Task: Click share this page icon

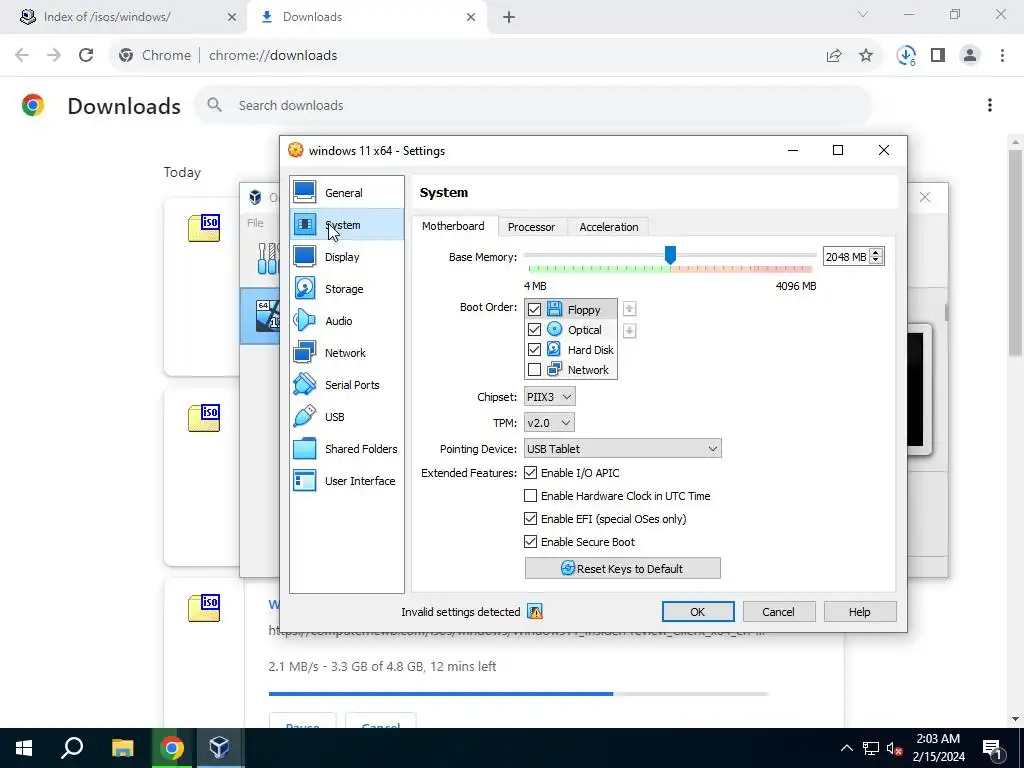Action: point(834,56)
